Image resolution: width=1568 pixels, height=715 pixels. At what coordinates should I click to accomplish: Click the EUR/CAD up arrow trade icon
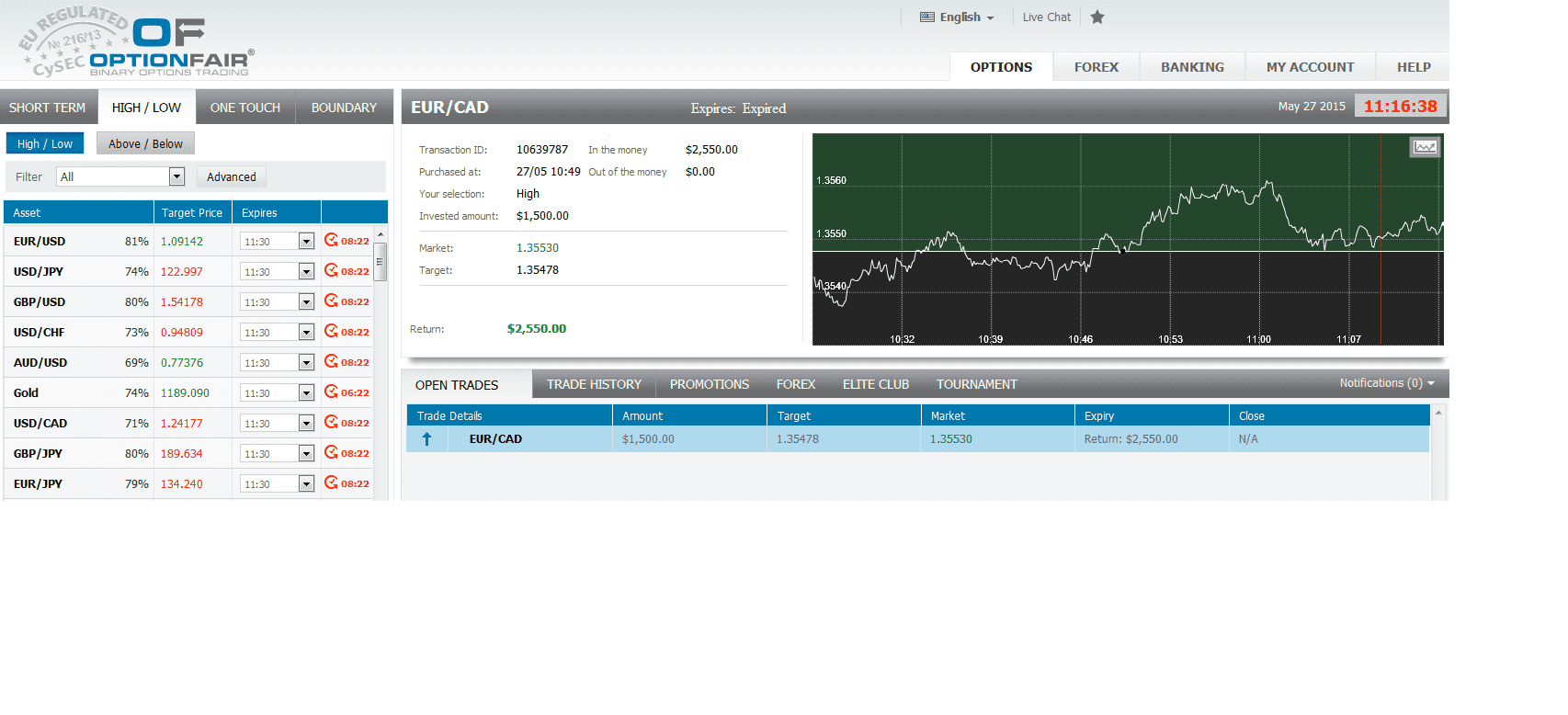point(426,439)
